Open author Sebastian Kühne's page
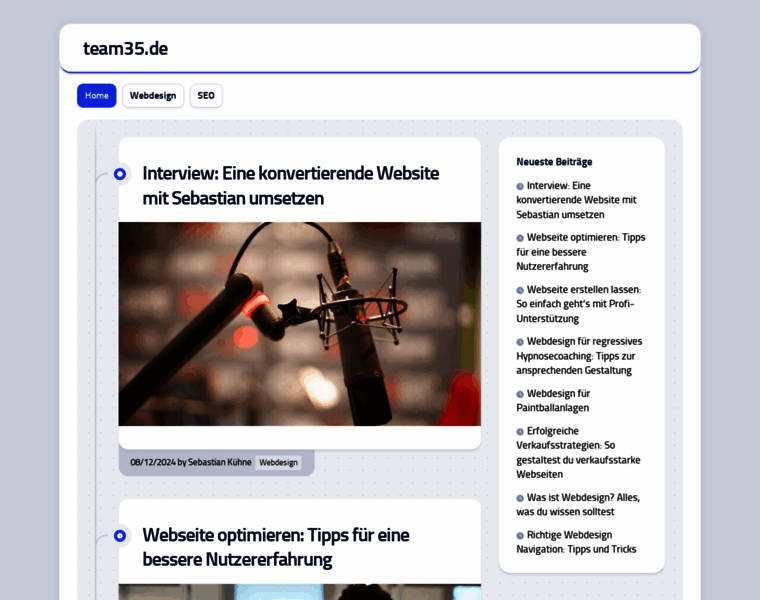 coord(219,463)
